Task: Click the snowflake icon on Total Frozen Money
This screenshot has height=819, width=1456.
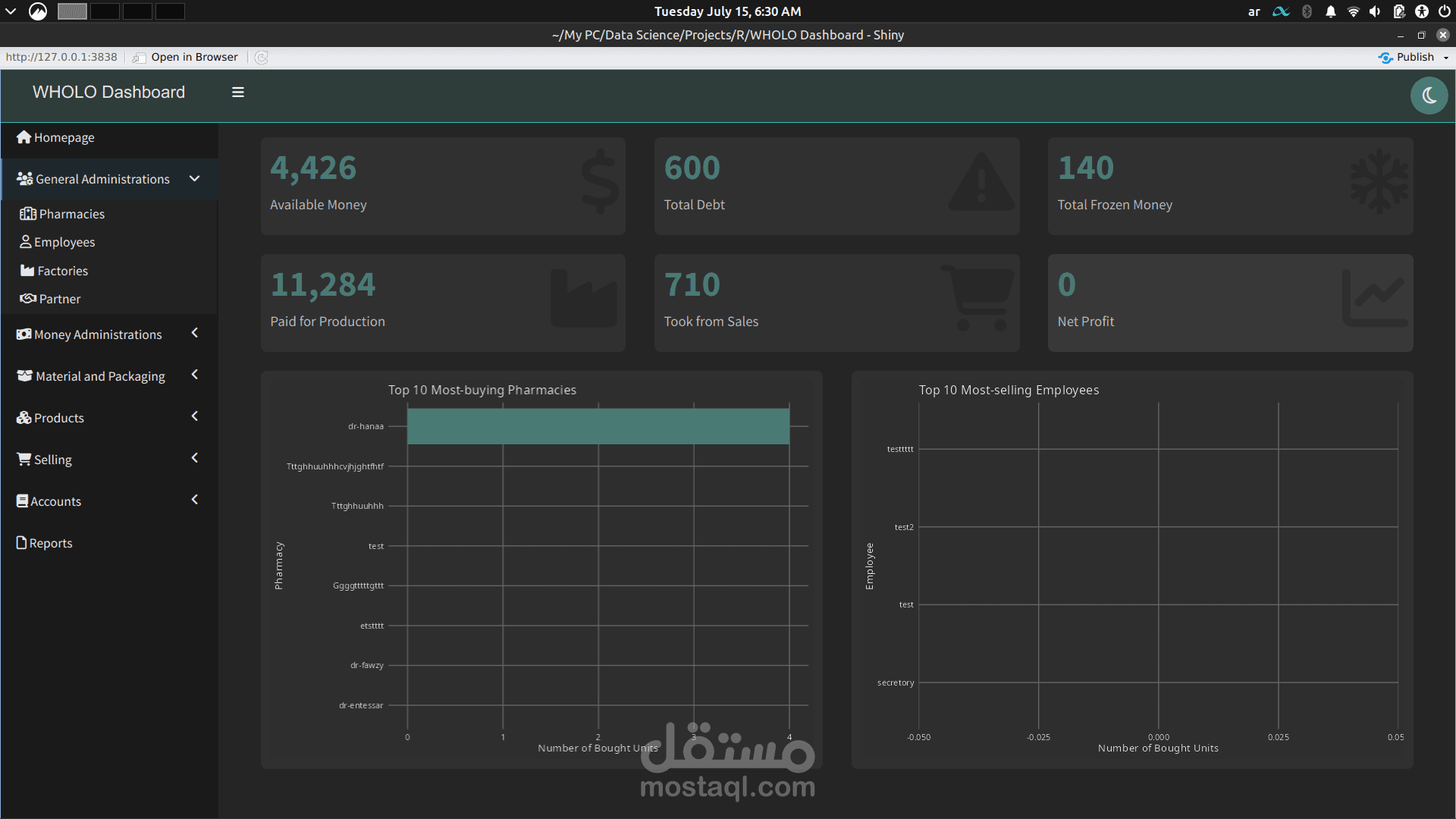Action: 1379,182
